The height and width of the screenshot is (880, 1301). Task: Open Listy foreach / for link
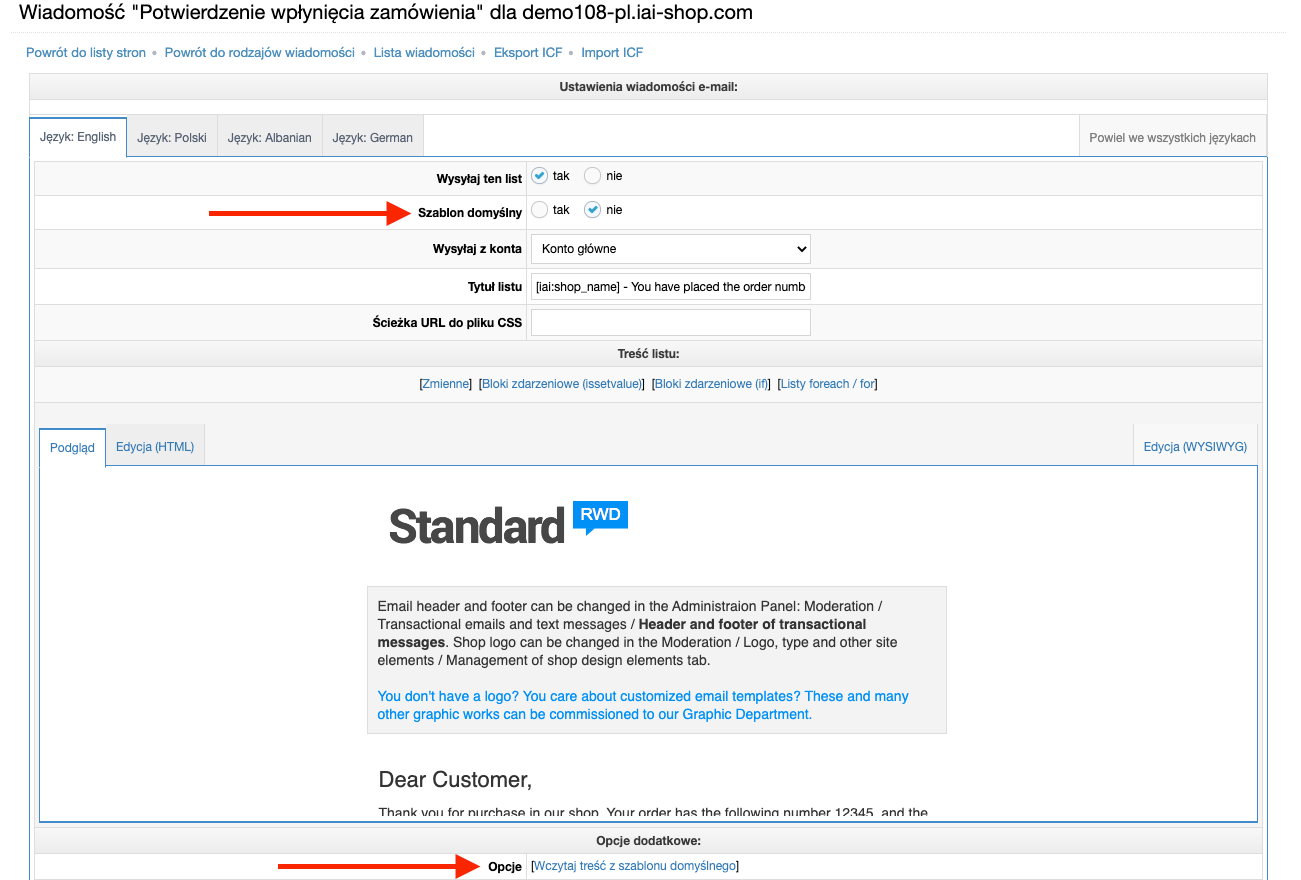click(x=827, y=384)
